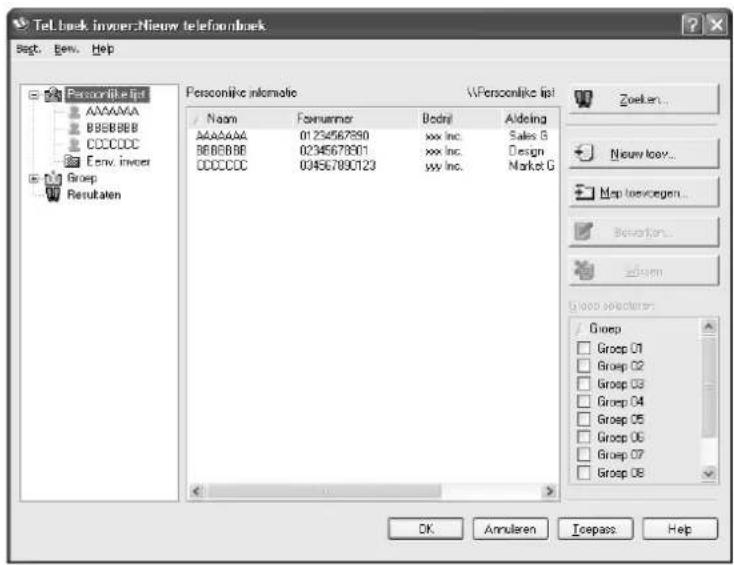734x565 pixels.
Task: Select CCCCCCC in the tree
Action: tap(113, 144)
